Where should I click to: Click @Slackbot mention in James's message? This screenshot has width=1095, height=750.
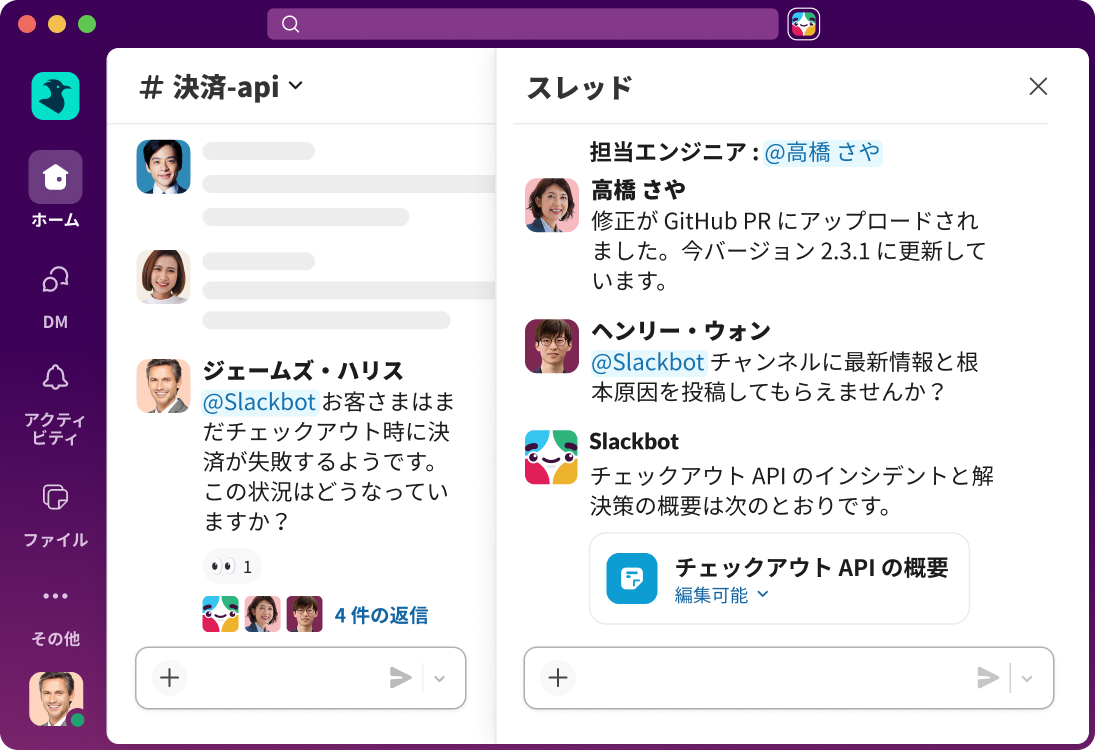click(260, 402)
